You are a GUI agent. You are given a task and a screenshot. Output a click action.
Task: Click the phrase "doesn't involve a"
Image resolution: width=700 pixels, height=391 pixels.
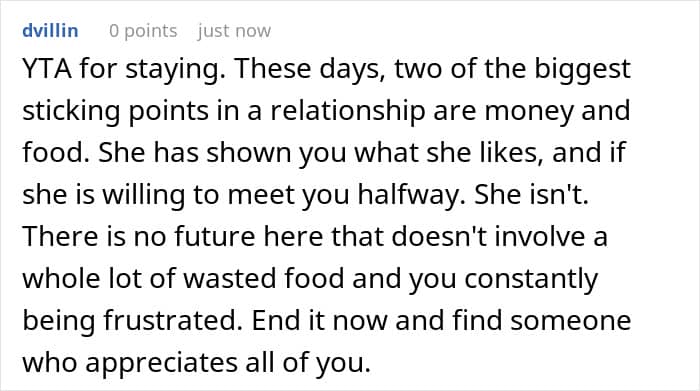[500, 237]
